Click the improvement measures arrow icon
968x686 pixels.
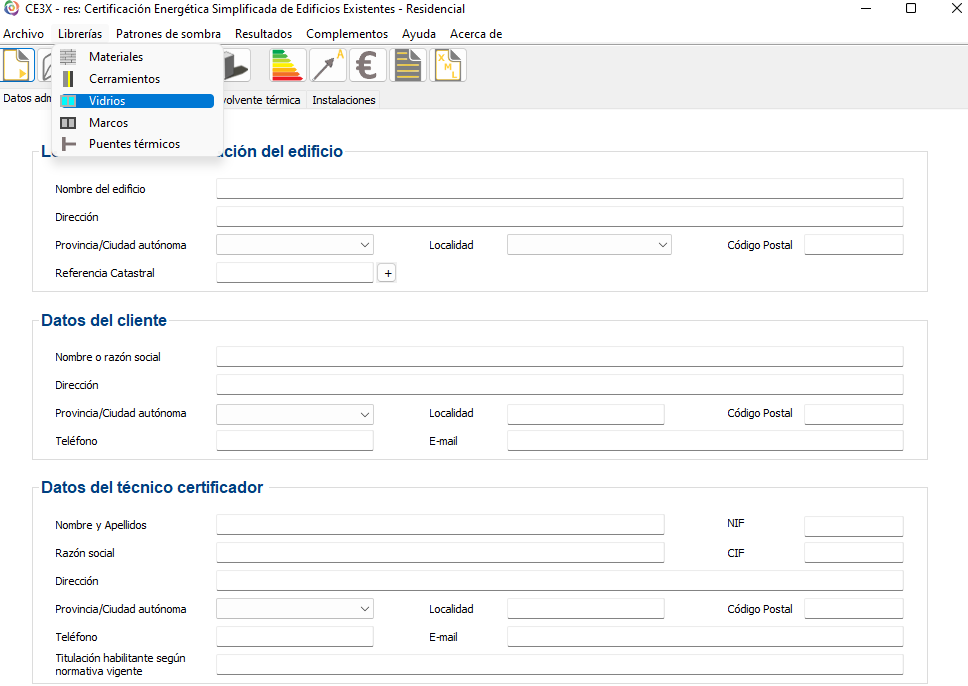pyautogui.click(x=328, y=66)
